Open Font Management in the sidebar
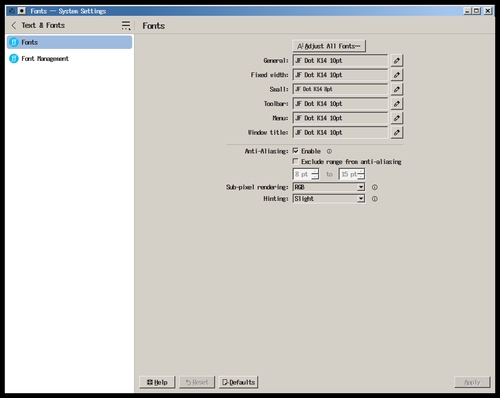Image resolution: width=500 pixels, height=398 pixels. pos(69,59)
